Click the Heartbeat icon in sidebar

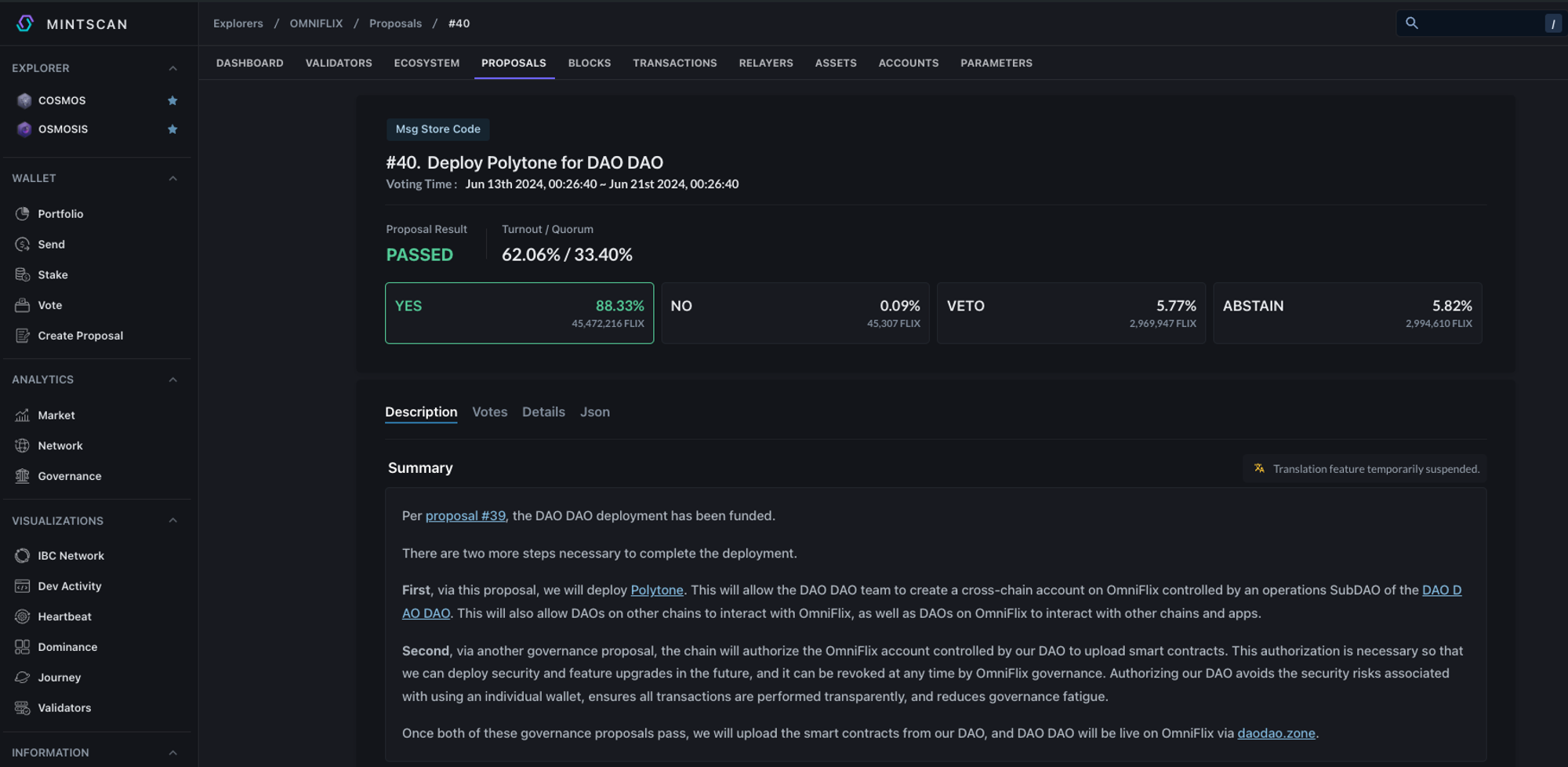[22, 616]
